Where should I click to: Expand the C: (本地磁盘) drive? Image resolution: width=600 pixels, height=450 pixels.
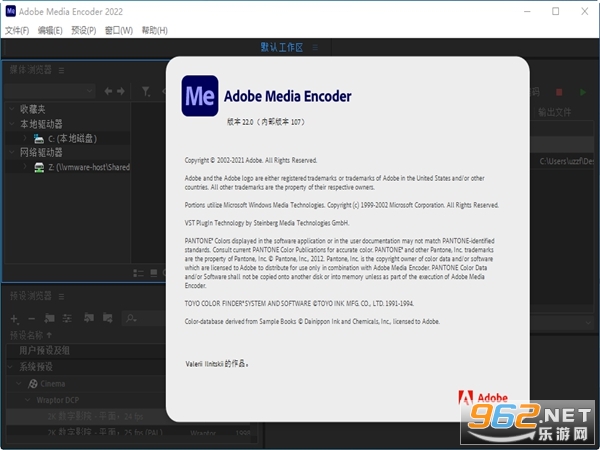click(x=25, y=138)
